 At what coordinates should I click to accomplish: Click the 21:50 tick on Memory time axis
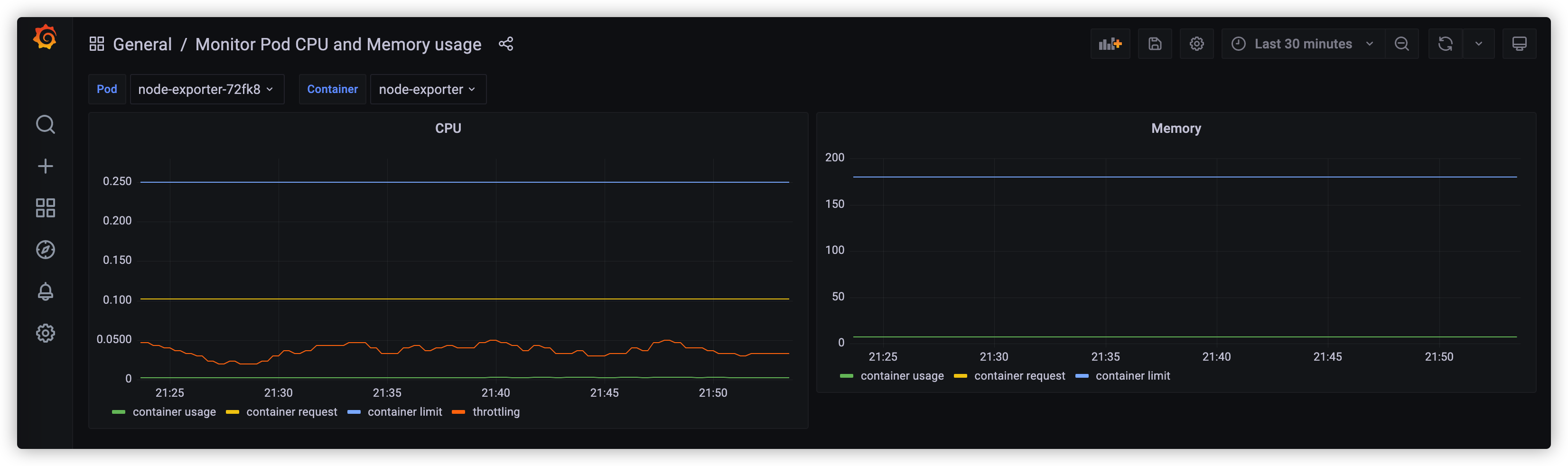(1439, 357)
